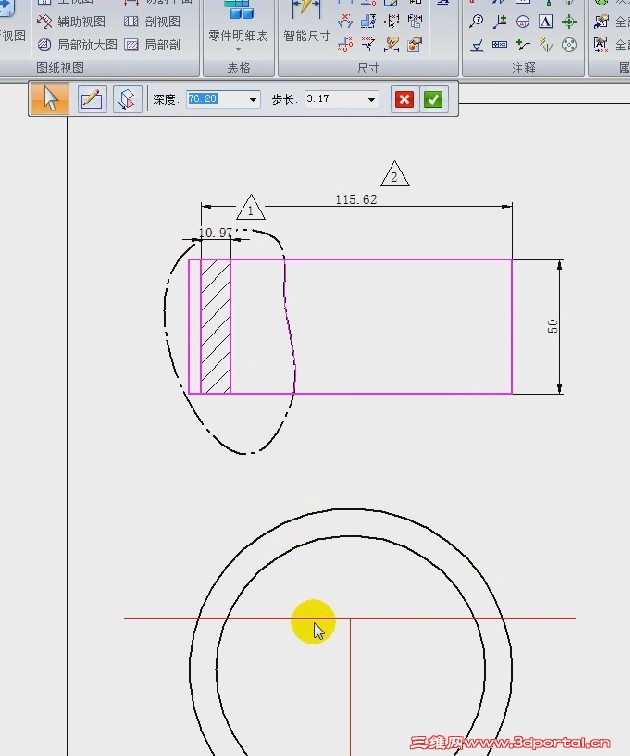Select the hand with orange part icon
This screenshot has width=630, height=756.
(415, 44)
